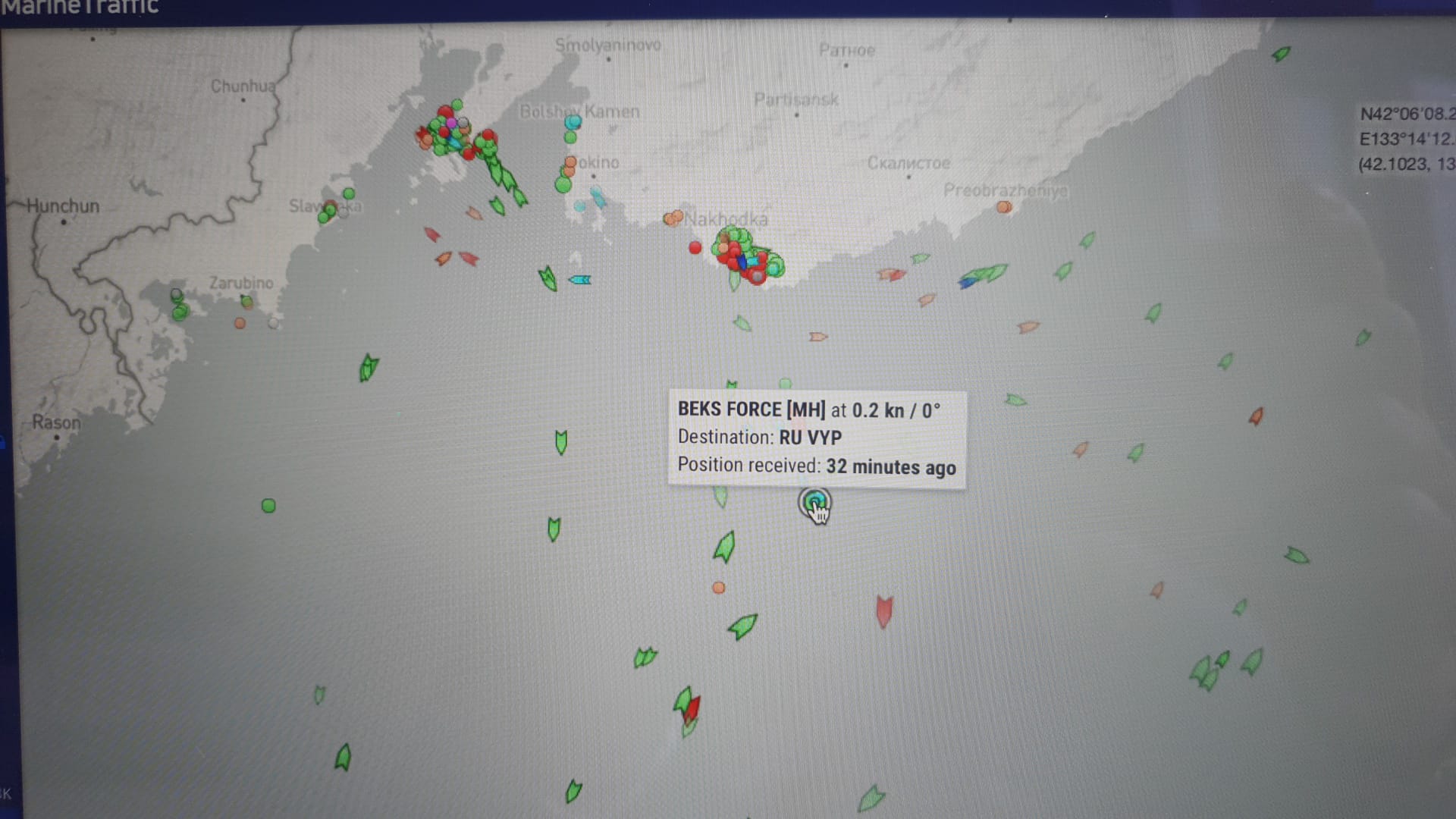Select the isolated green circle south of Rason
Viewport: 1456px width, 819px height.
pos(268,506)
